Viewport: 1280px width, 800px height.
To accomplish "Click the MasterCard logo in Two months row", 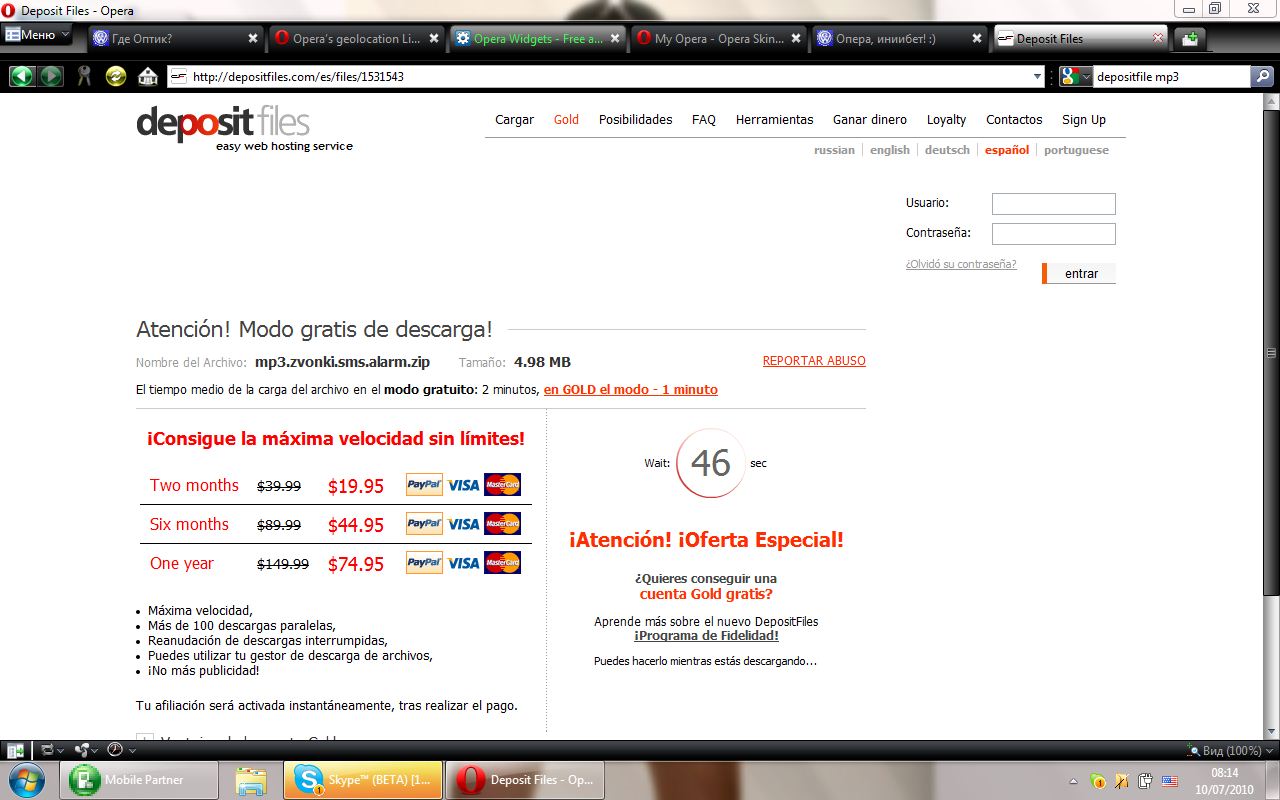I will [502, 485].
